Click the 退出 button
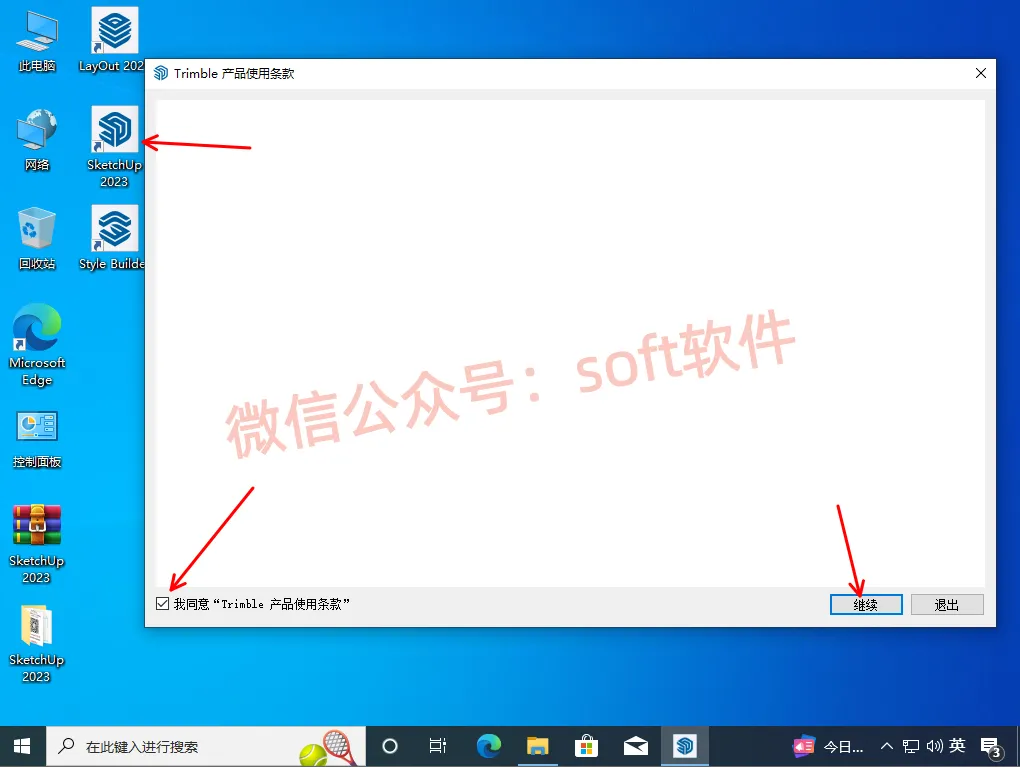The image size is (1020, 767). coord(947,604)
